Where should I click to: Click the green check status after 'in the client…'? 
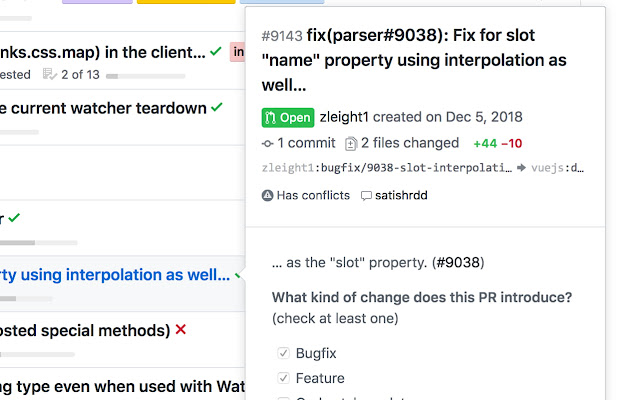(216, 51)
